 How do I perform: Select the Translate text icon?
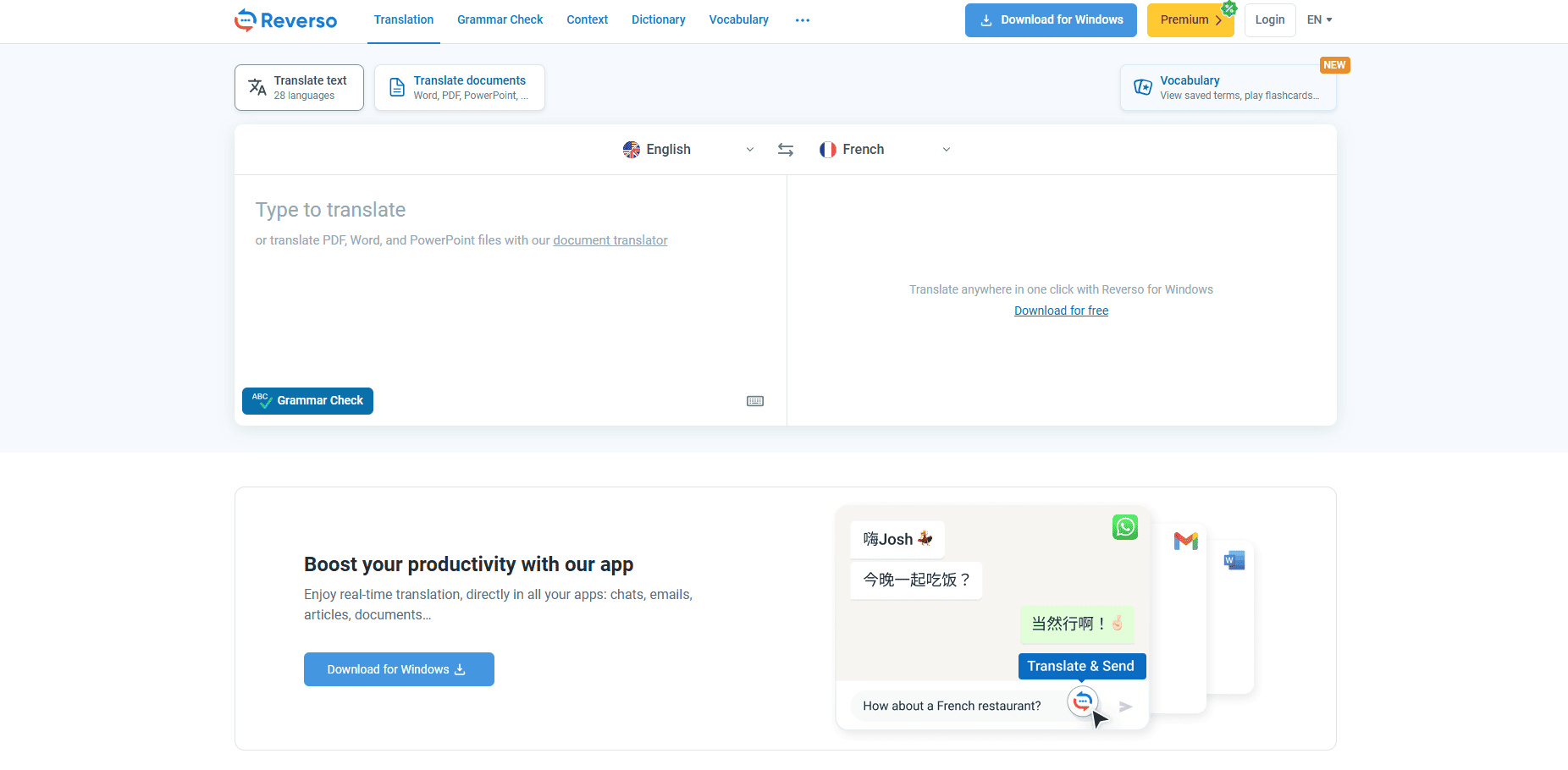click(257, 86)
